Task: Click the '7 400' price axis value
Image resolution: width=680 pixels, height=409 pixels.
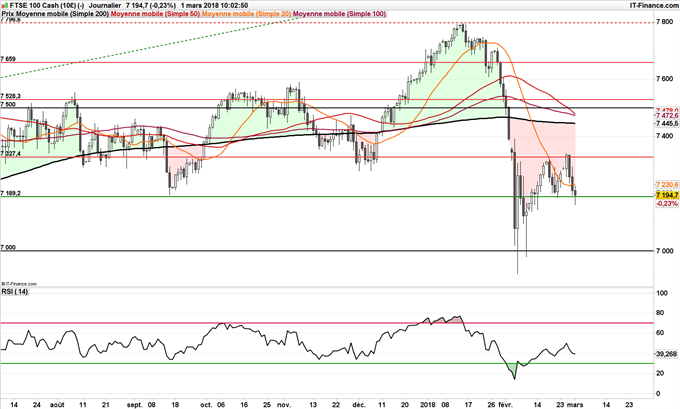Action: click(x=665, y=136)
